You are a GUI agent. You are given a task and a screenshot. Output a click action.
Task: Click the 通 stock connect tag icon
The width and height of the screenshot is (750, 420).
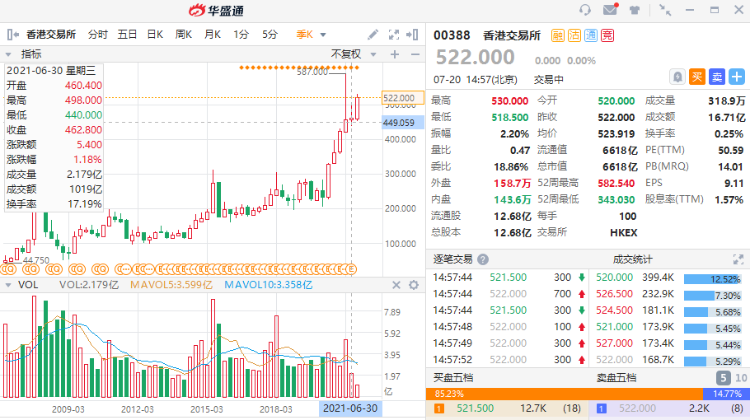[x=591, y=35]
